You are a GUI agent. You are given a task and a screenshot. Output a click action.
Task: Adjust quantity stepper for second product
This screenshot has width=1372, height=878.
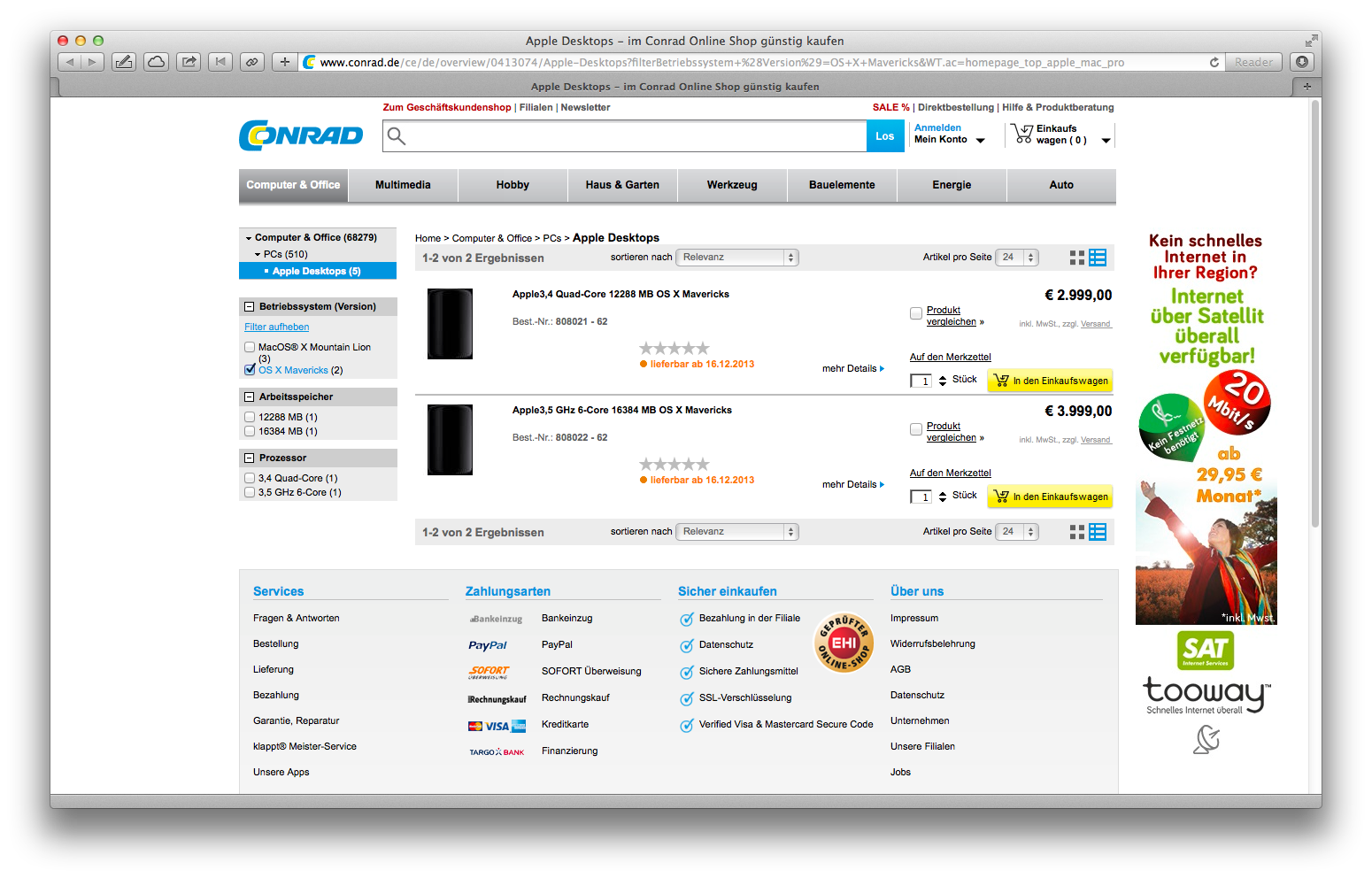click(x=943, y=497)
